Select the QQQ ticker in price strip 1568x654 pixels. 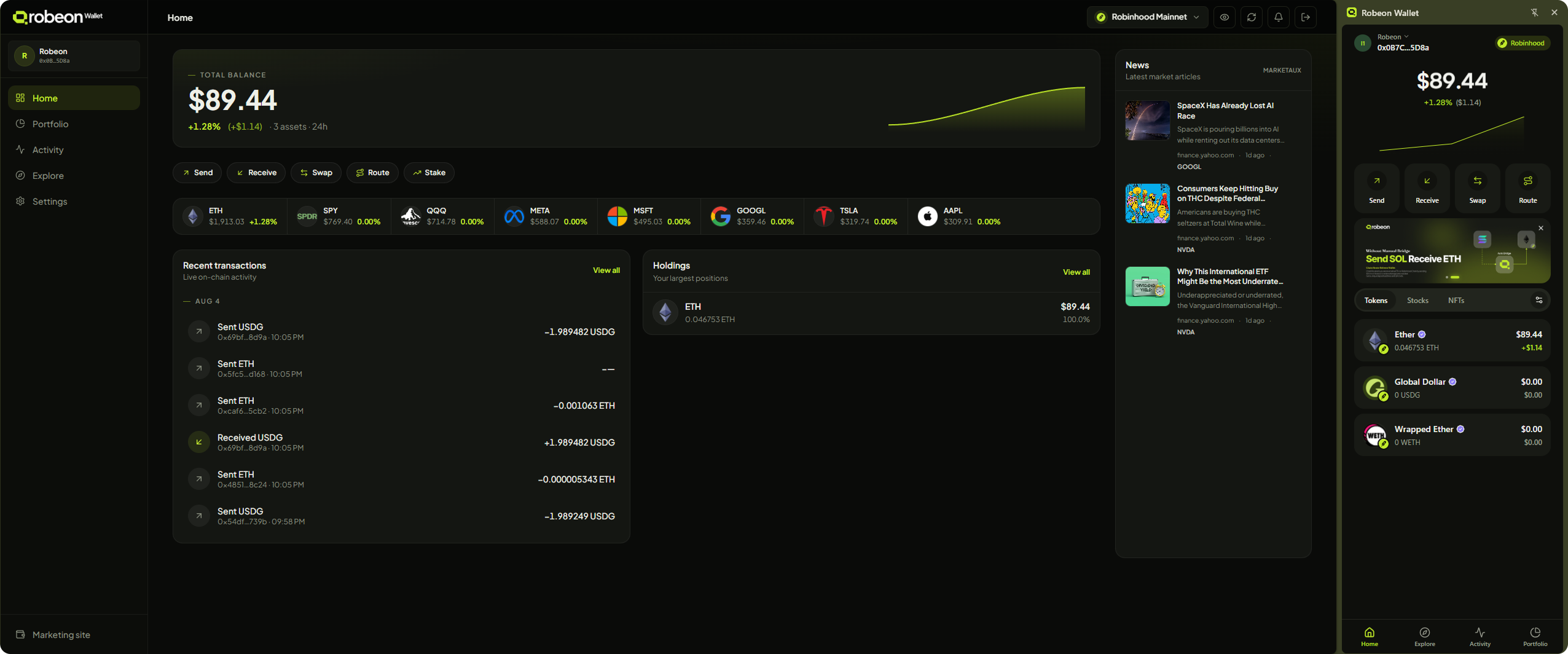(x=442, y=216)
